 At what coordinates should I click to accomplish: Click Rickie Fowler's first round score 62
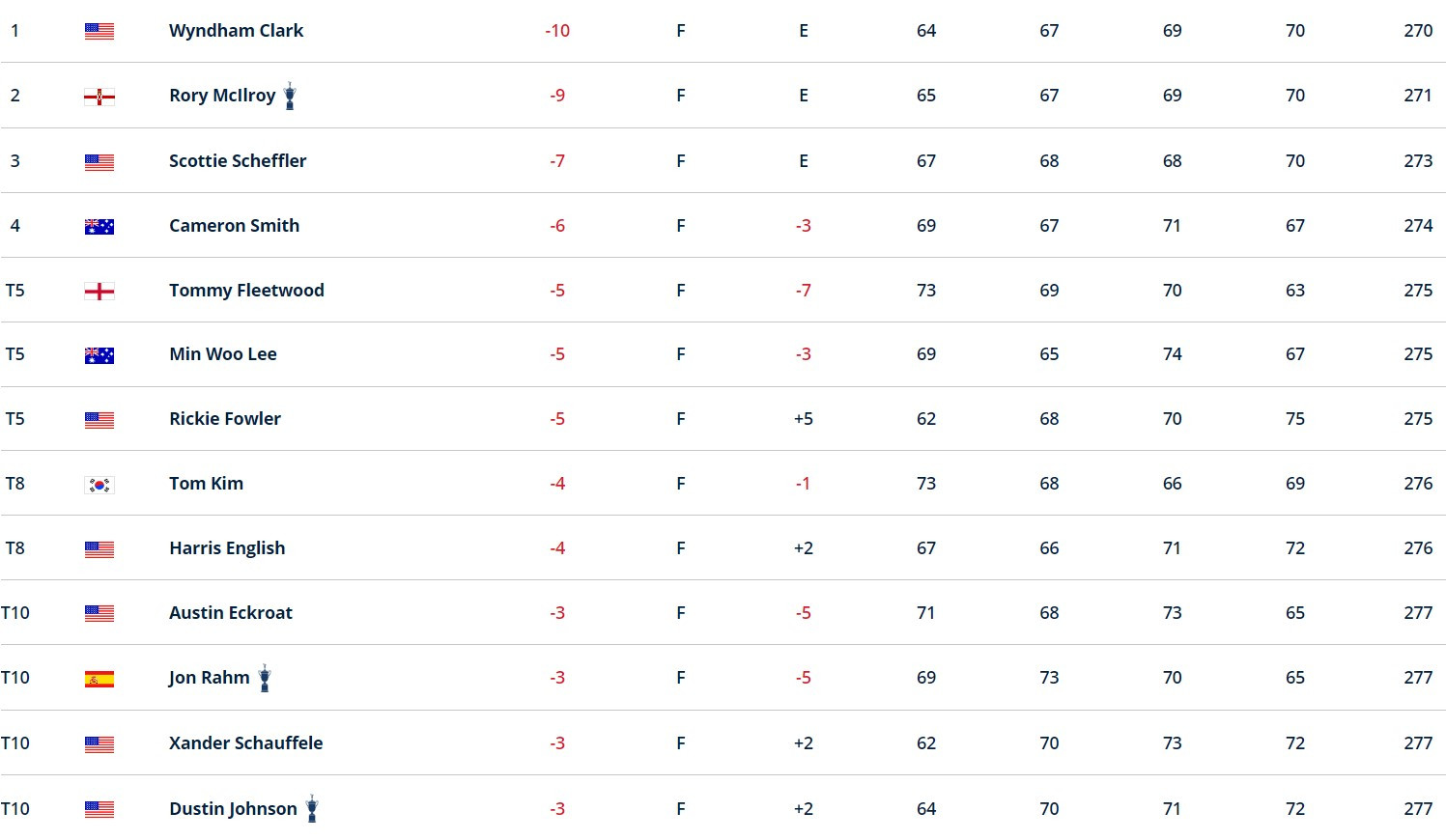click(x=926, y=418)
